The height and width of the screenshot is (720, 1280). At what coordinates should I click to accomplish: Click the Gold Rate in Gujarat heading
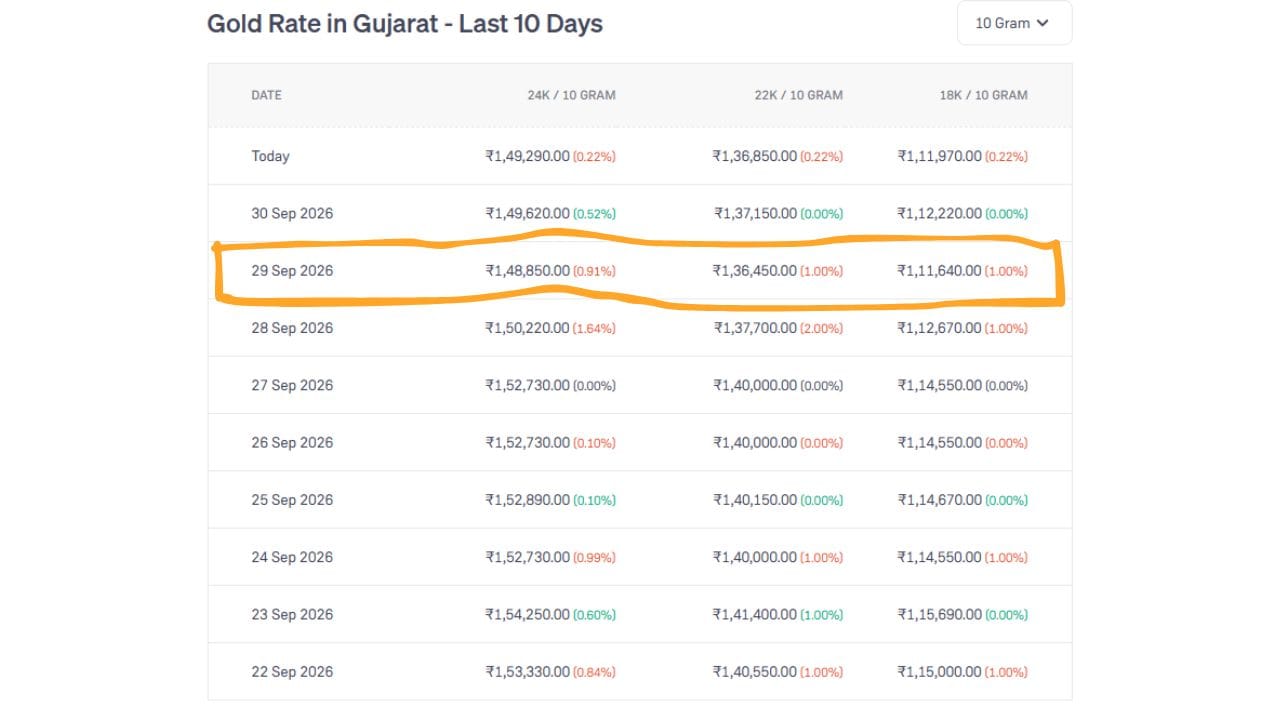[x=405, y=24]
